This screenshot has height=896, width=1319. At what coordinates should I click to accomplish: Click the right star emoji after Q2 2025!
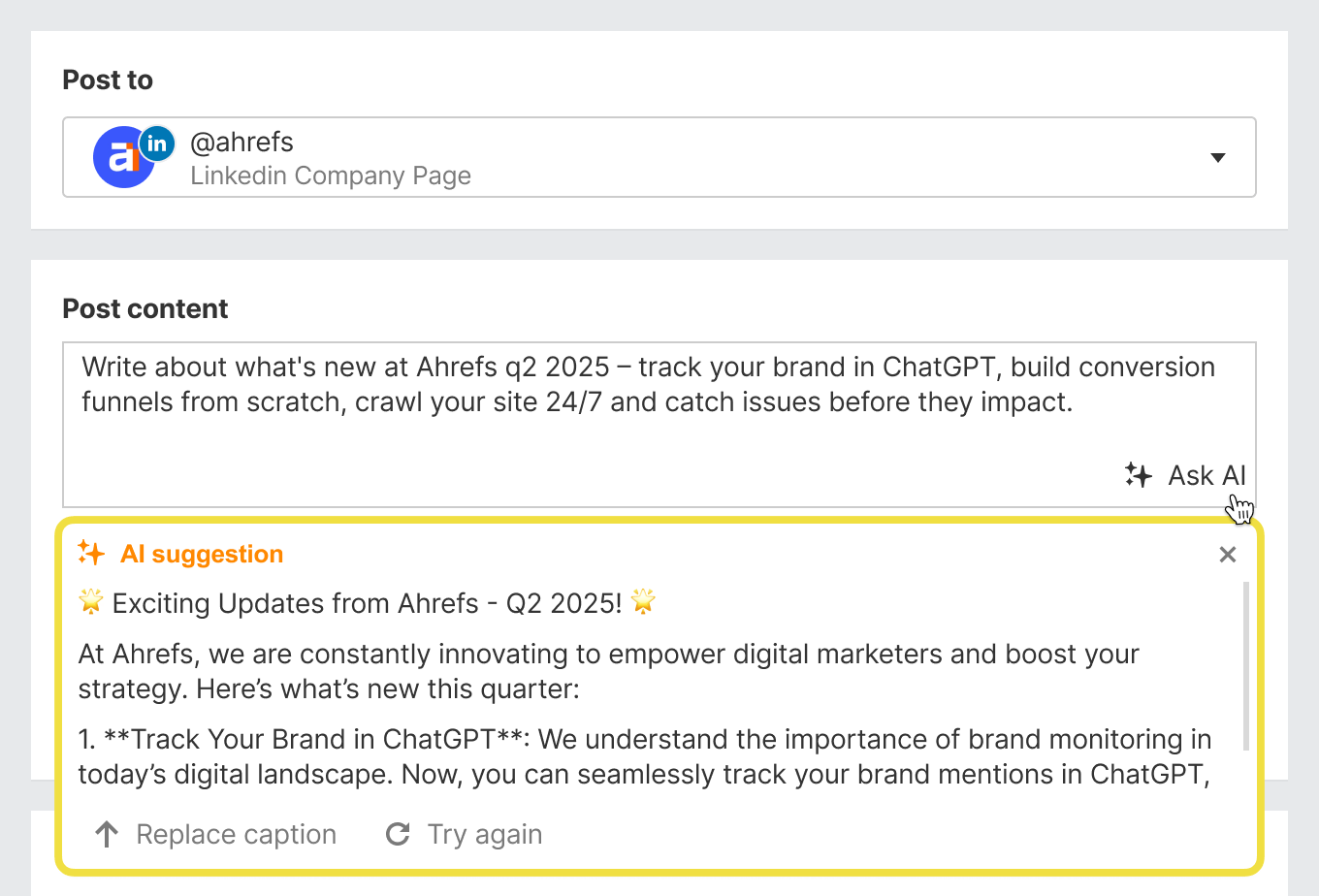click(643, 602)
